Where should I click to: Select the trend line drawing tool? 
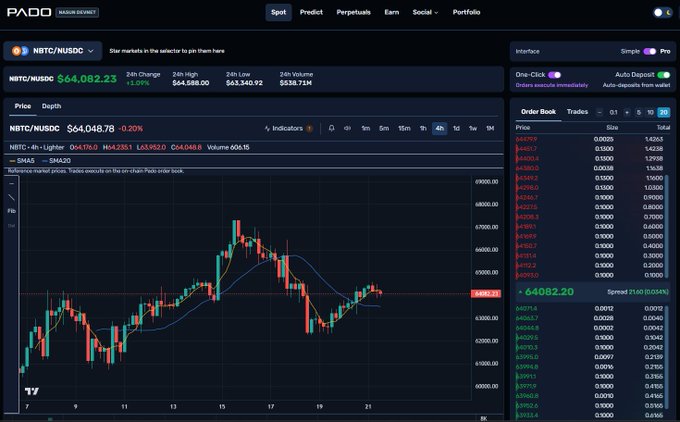12,197
